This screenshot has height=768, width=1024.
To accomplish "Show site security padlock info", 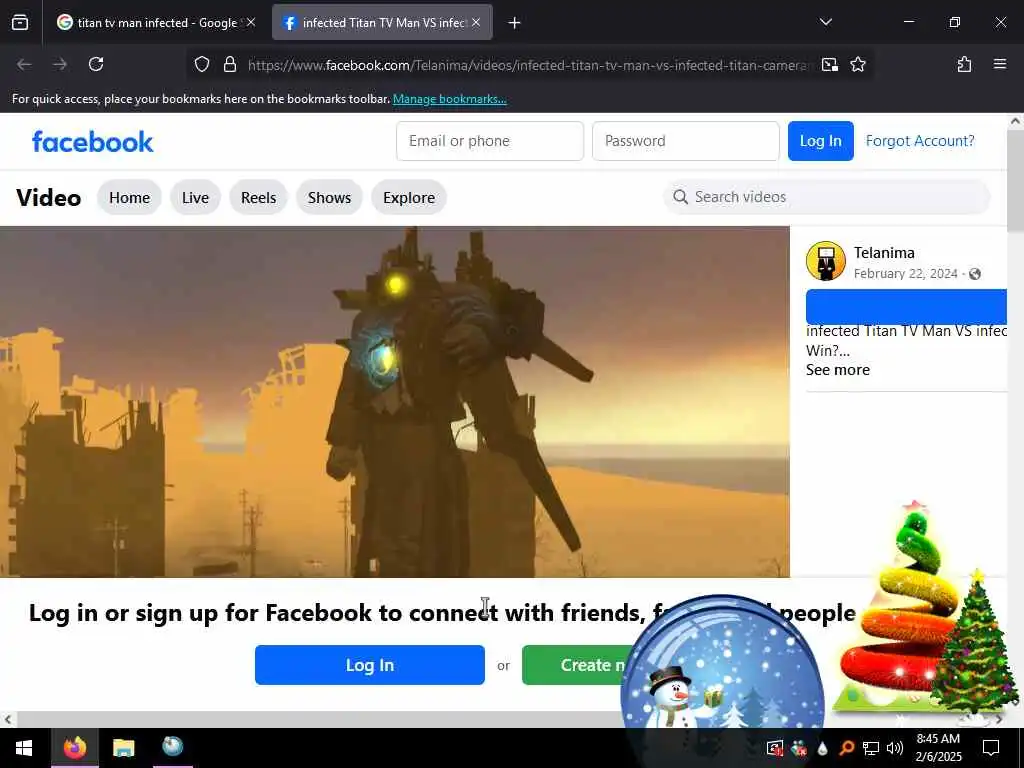I will 230,64.
